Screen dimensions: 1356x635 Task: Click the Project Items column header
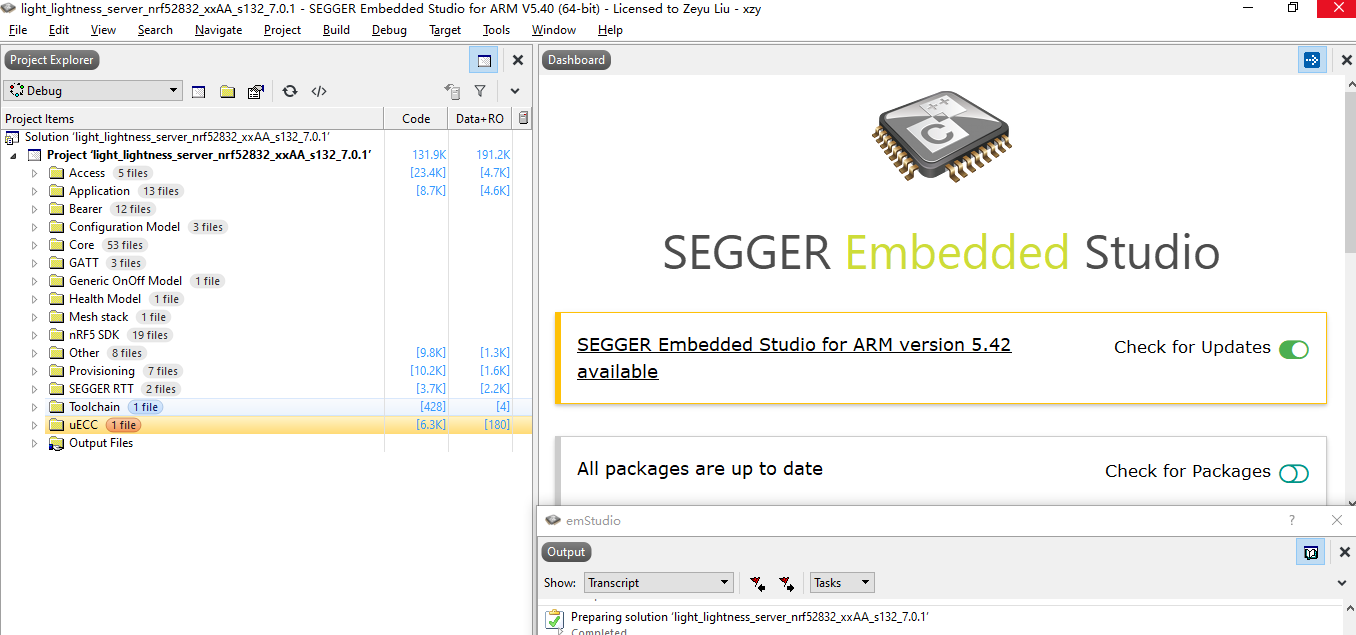point(193,118)
